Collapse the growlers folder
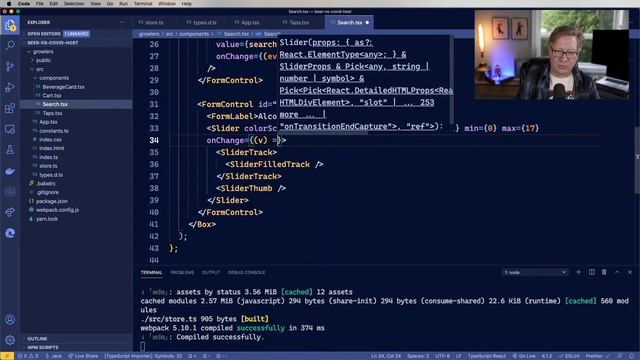 pyautogui.click(x=43, y=52)
